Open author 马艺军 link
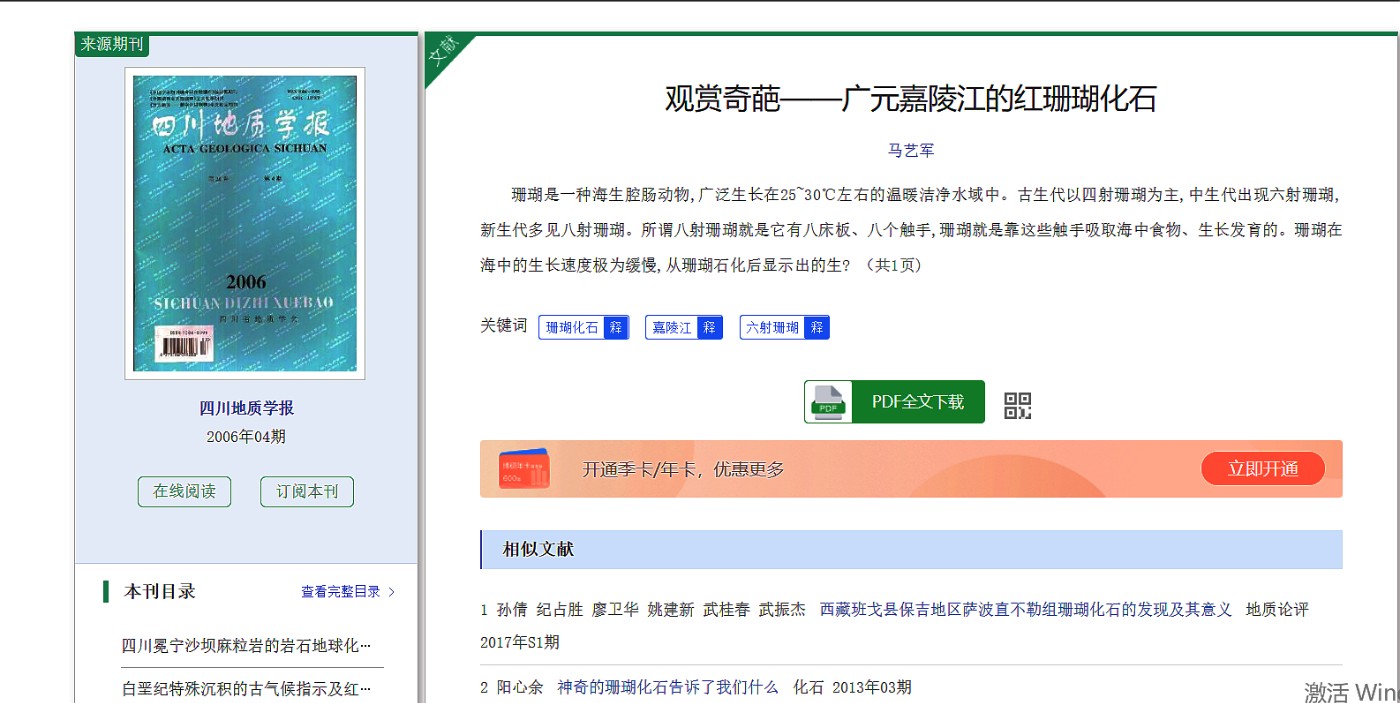This screenshot has height=703, width=1400. click(x=910, y=151)
